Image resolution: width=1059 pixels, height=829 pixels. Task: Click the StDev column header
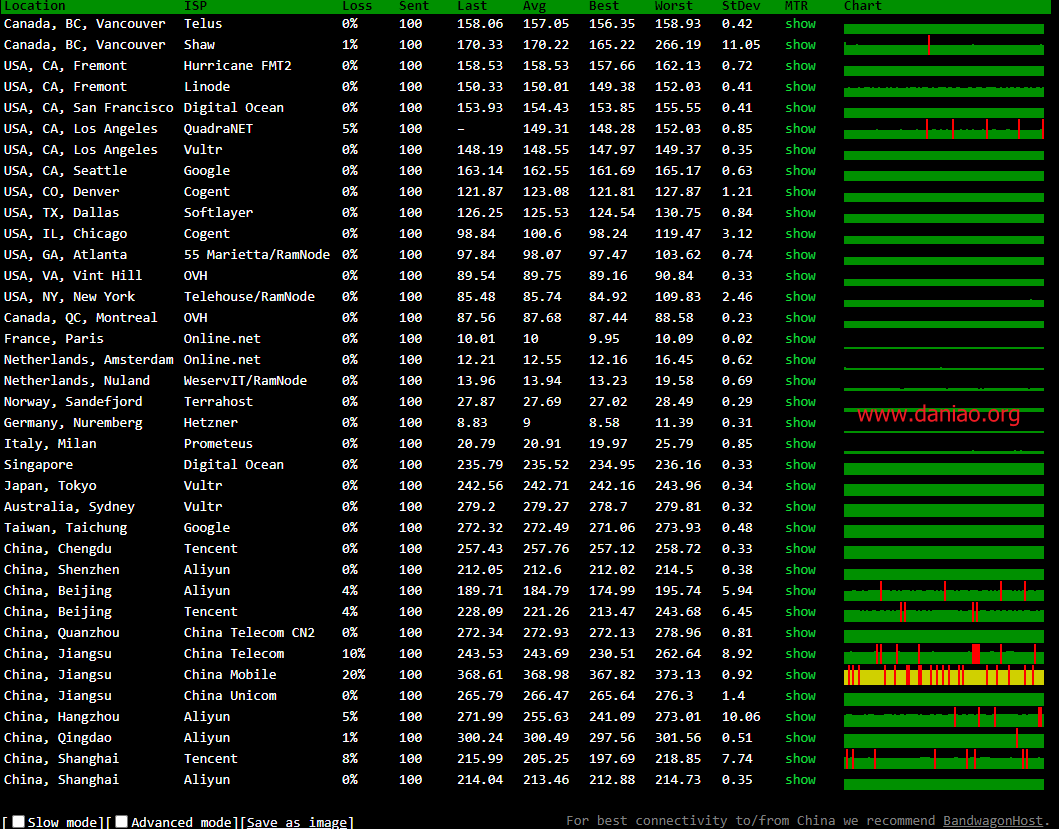click(740, 6)
